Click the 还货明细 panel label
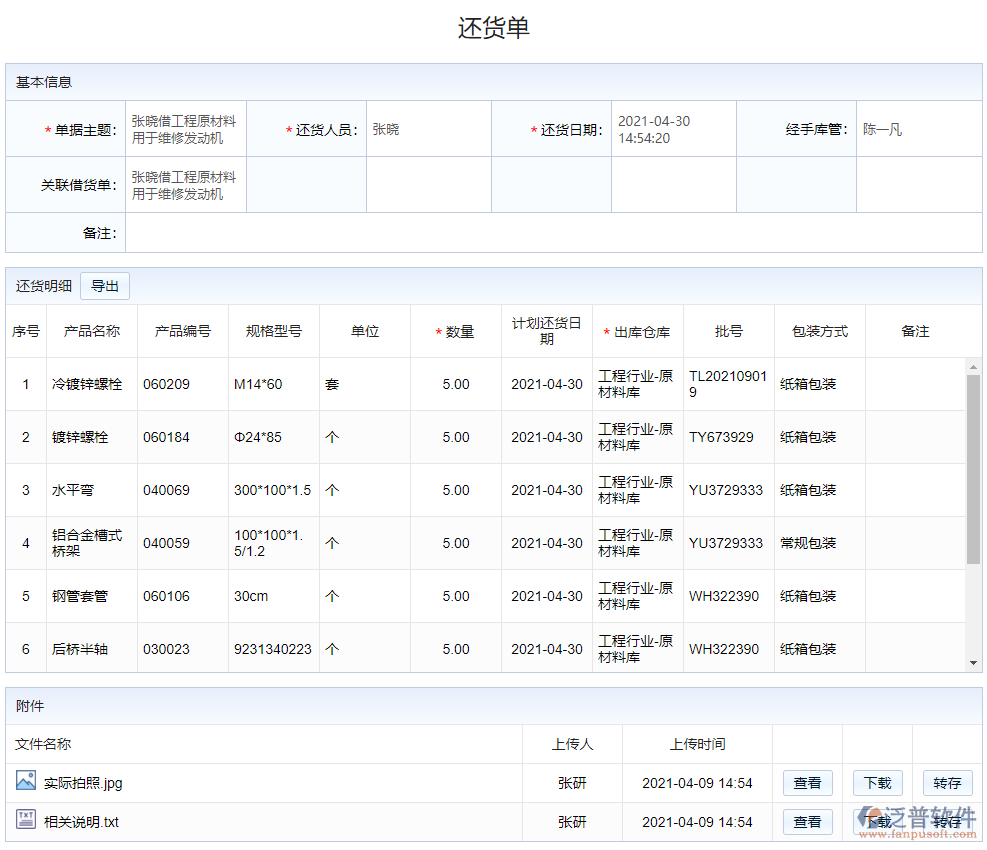Image resolution: width=987 pixels, height=850 pixels. coord(42,285)
